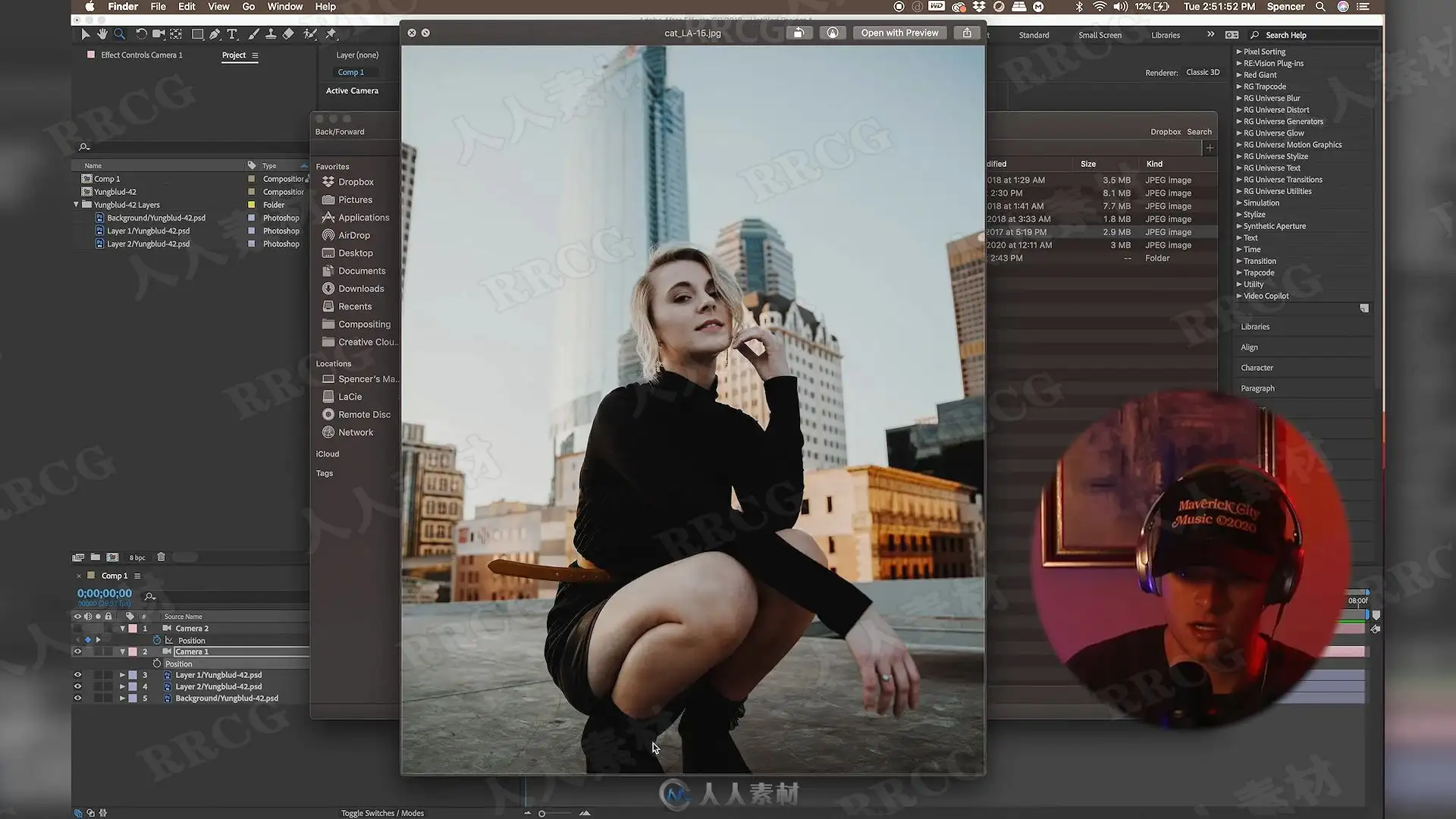This screenshot has height=819, width=1456.
Task: Select the Clone Stamp tool
Action: (x=271, y=34)
